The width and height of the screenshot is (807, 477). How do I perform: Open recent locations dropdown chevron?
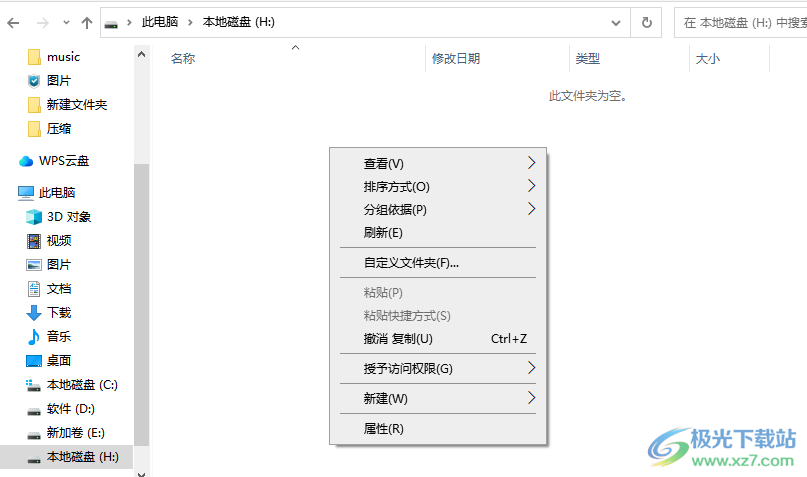(x=66, y=23)
